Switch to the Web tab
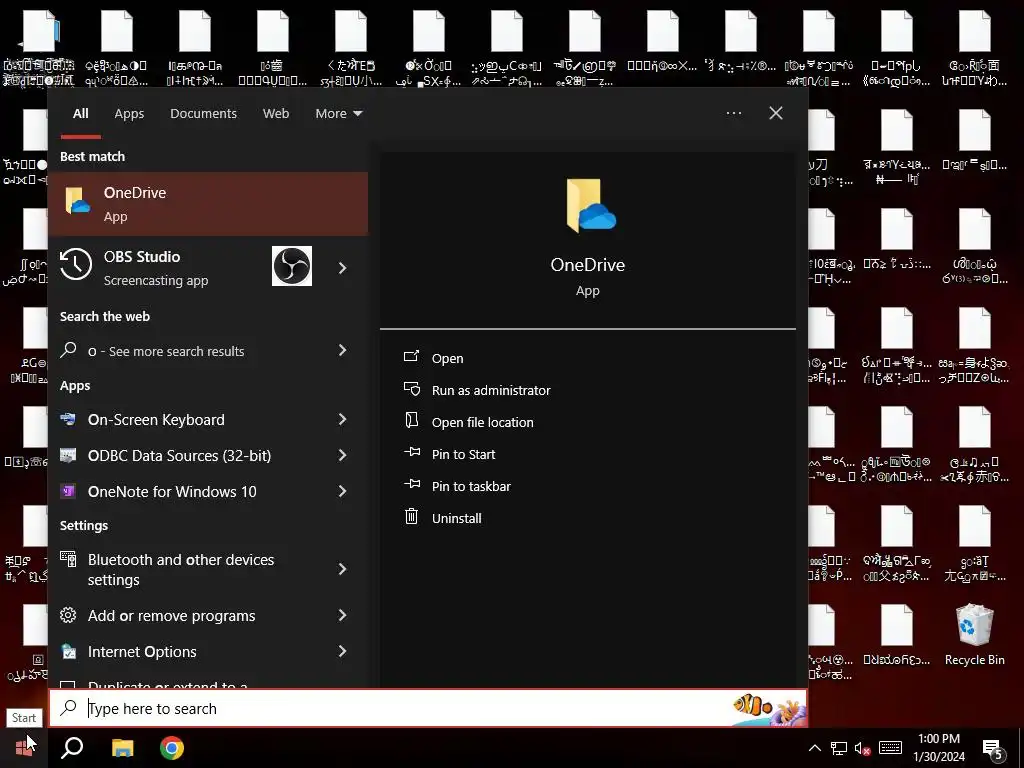The height and width of the screenshot is (768, 1024). pyautogui.click(x=276, y=114)
